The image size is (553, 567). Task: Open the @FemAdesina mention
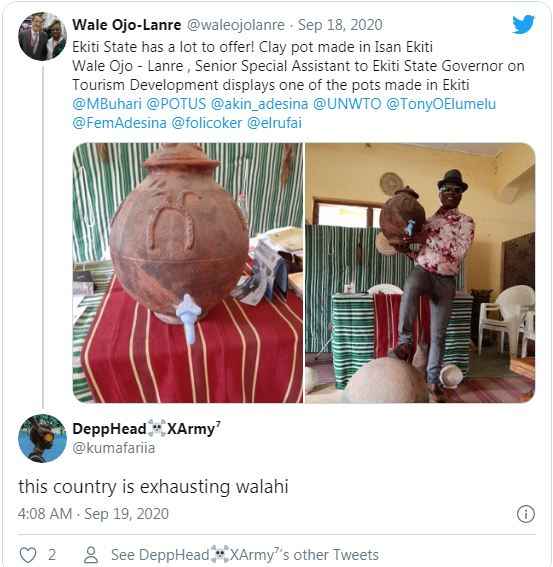click(119, 123)
